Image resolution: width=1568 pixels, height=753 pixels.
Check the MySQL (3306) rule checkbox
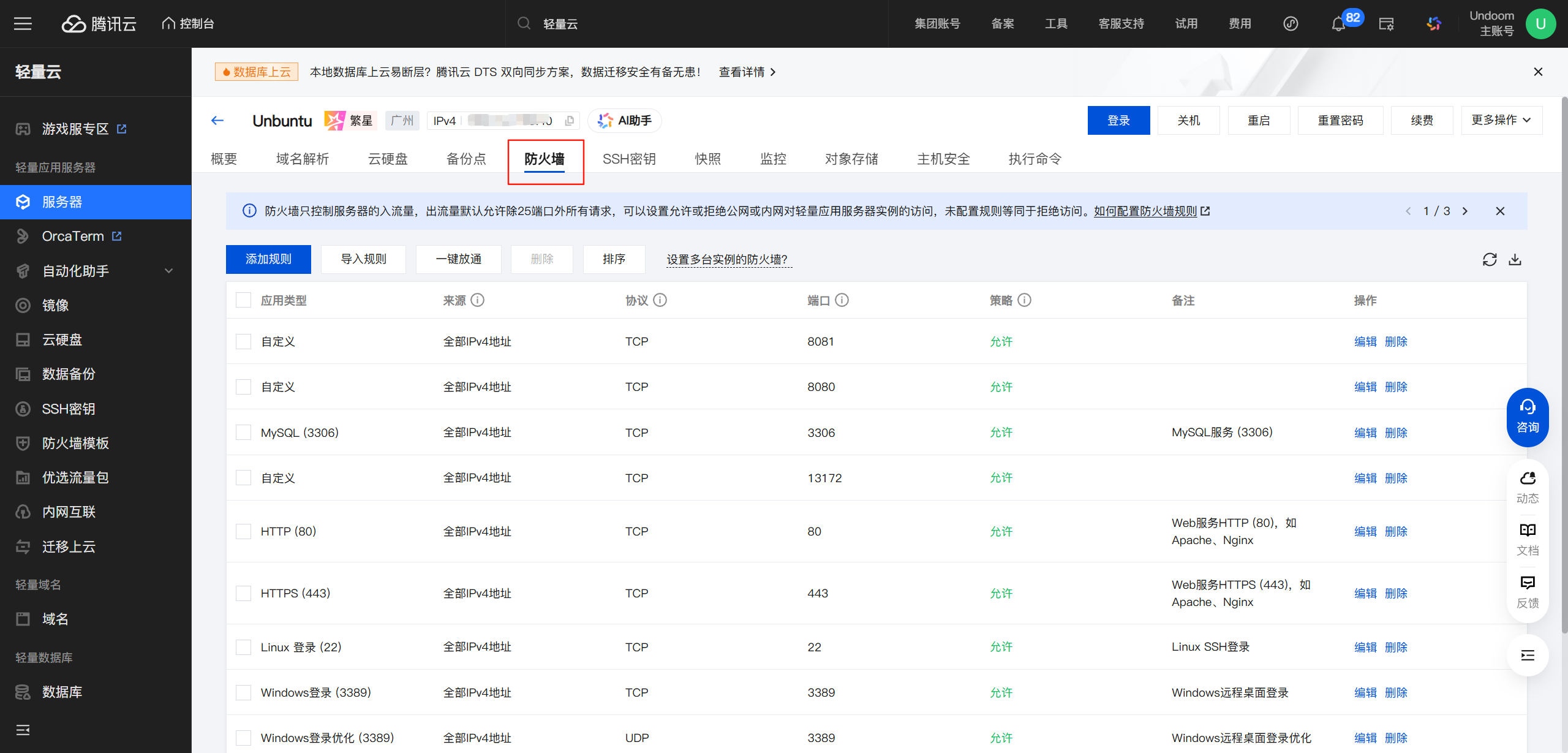pos(243,433)
